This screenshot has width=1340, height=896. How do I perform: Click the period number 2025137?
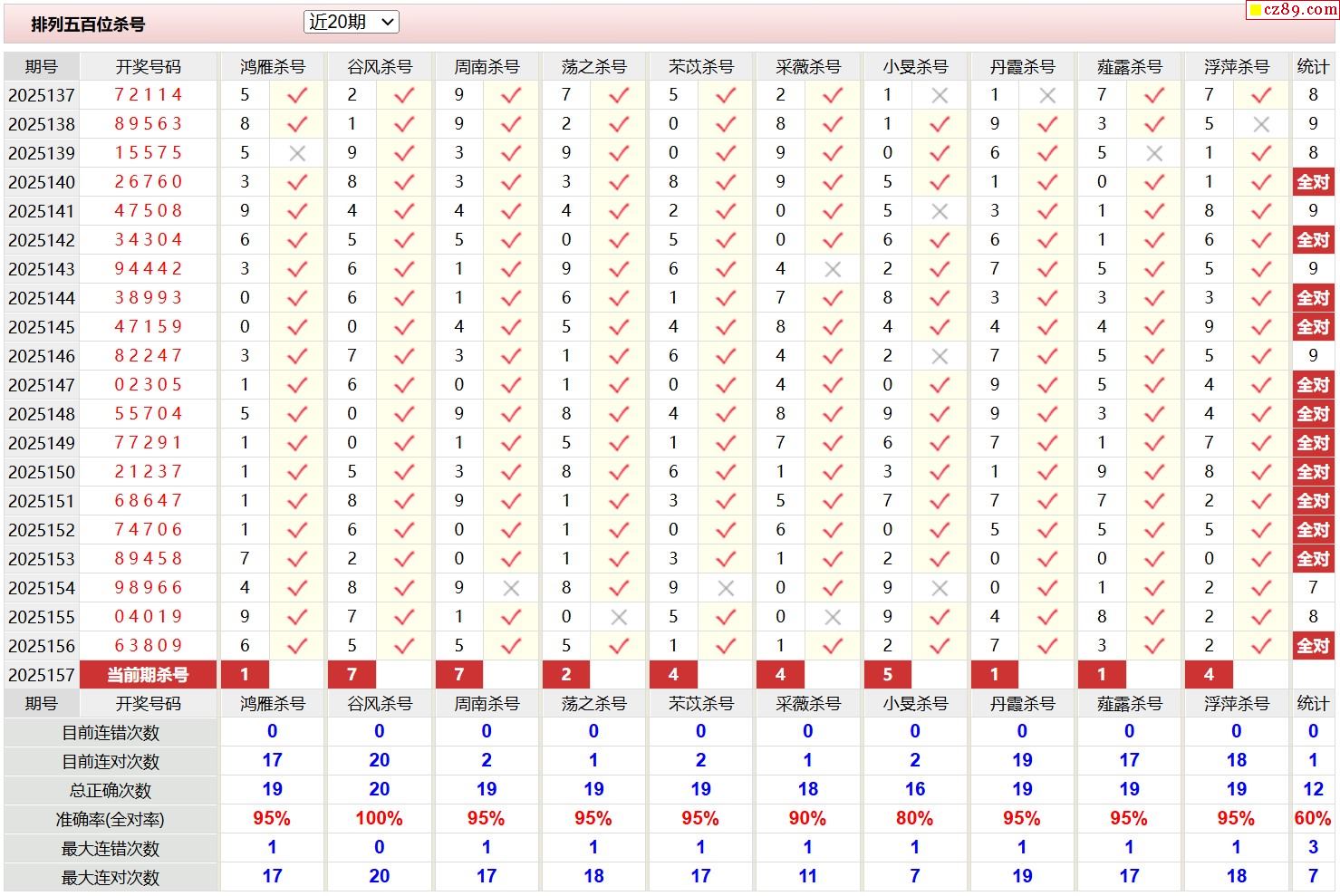pos(42,95)
